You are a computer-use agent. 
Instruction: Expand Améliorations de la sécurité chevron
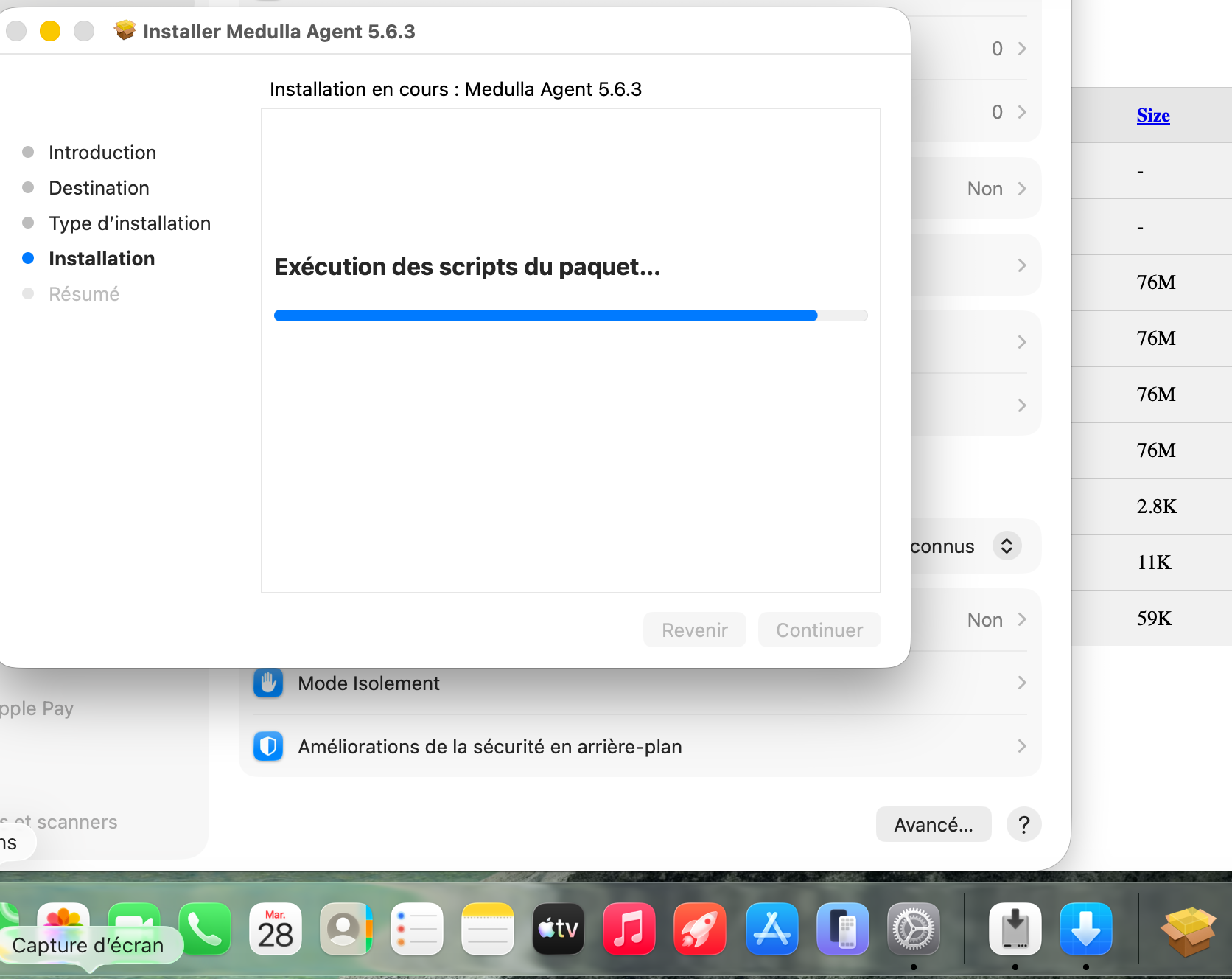click(x=1022, y=746)
